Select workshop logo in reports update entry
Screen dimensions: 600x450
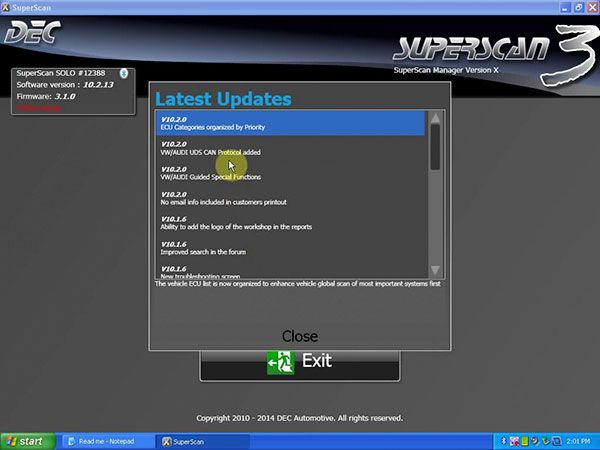290,223
